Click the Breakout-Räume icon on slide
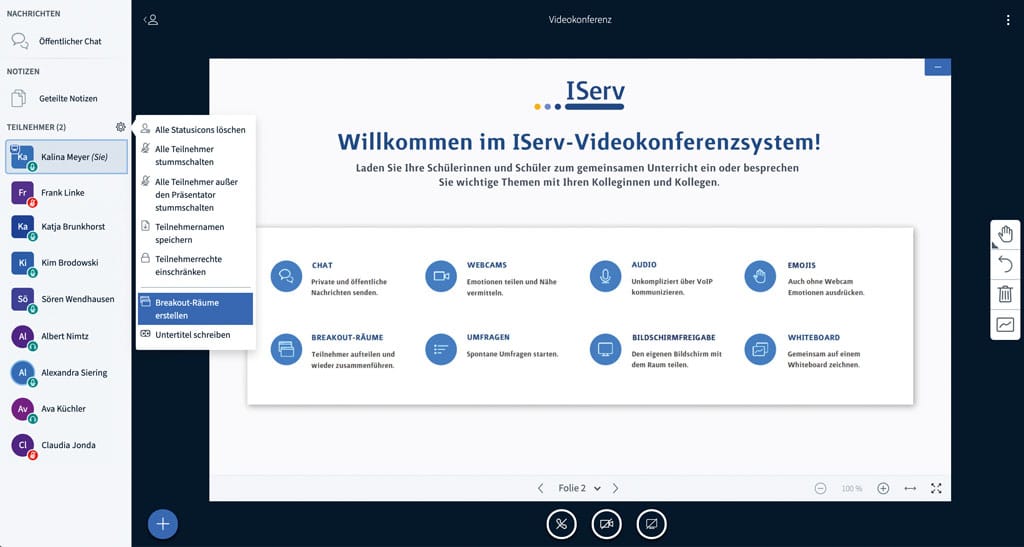The height and width of the screenshot is (547, 1024). coord(286,349)
